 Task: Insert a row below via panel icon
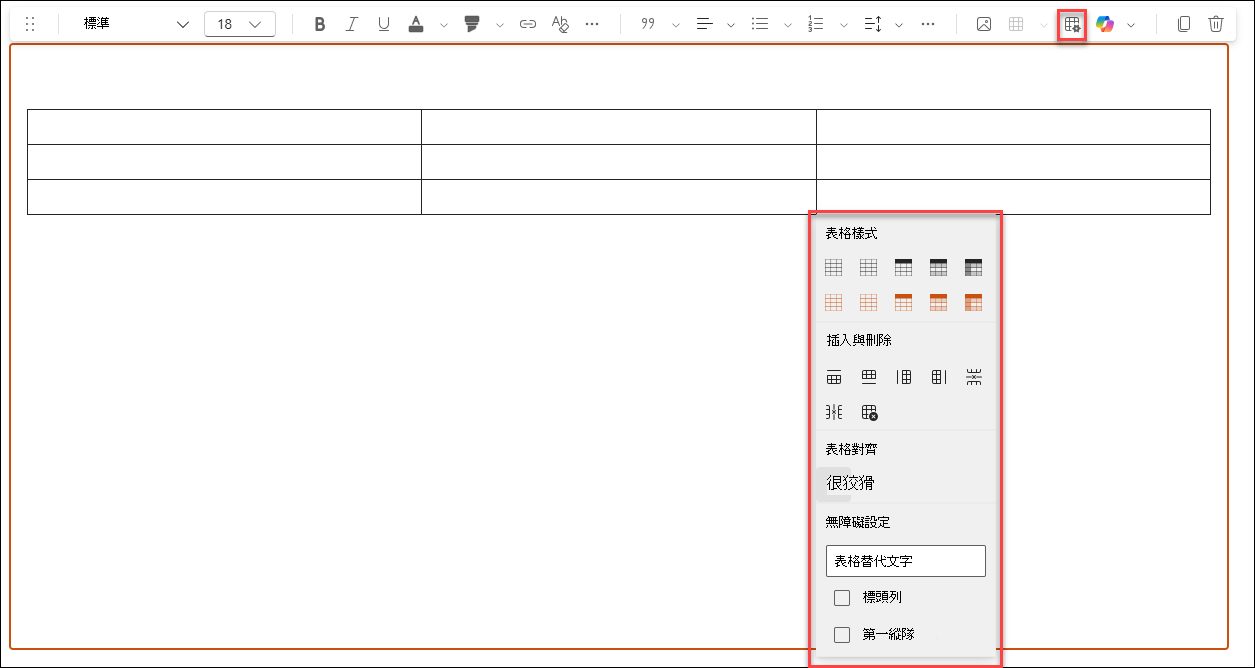coord(869,378)
